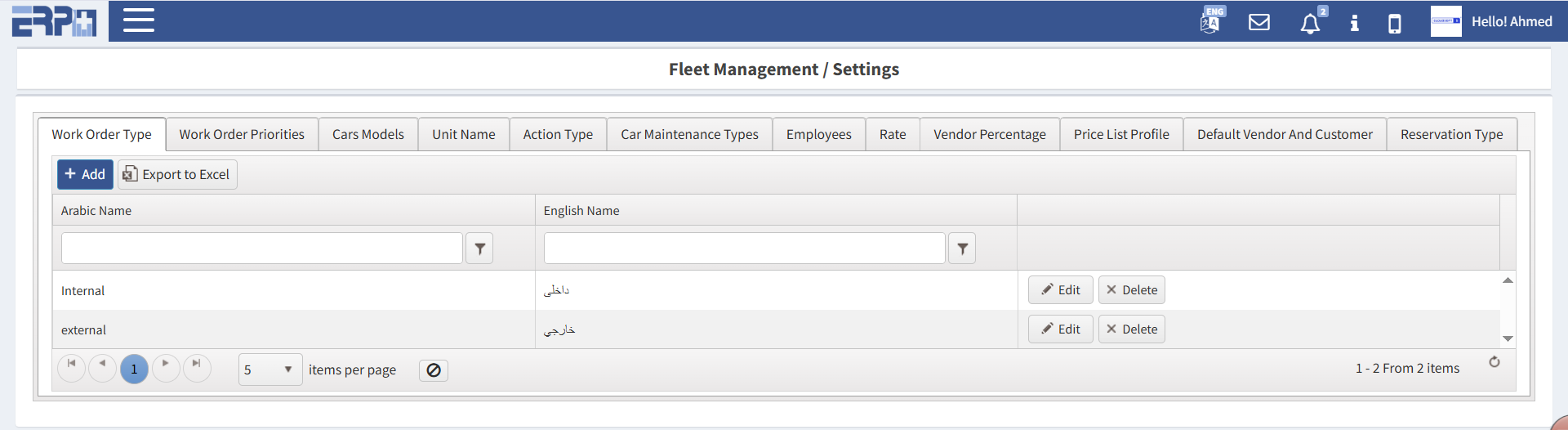Open the hamburger navigation menu

pyautogui.click(x=138, y=20)
